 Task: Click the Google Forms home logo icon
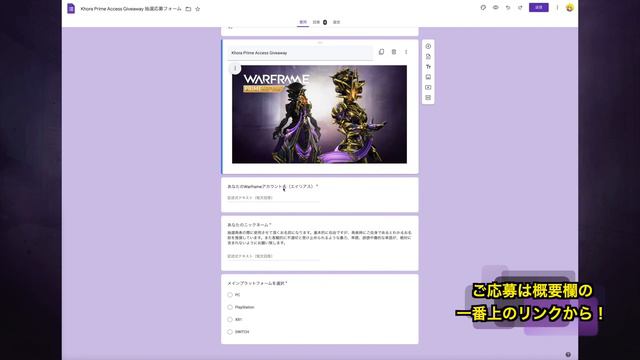(71, 8)
